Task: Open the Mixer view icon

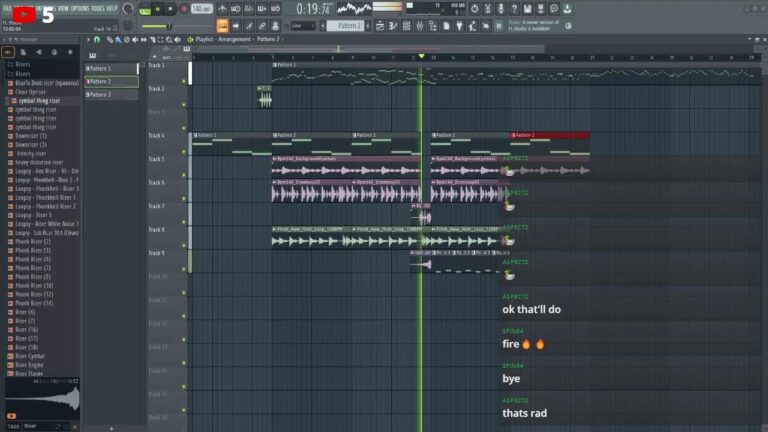Action: point(419,26)
